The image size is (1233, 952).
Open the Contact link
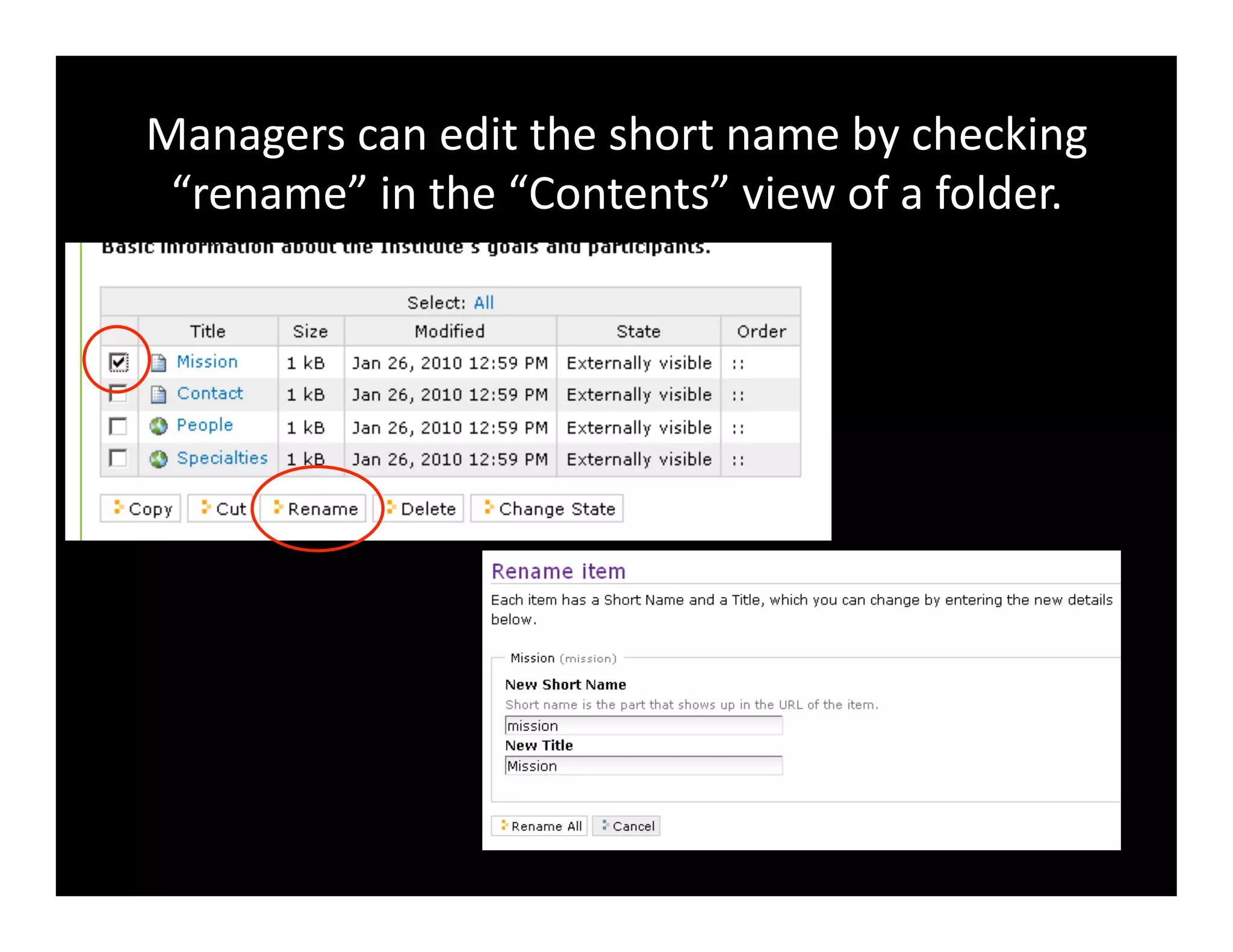(210, 394)
